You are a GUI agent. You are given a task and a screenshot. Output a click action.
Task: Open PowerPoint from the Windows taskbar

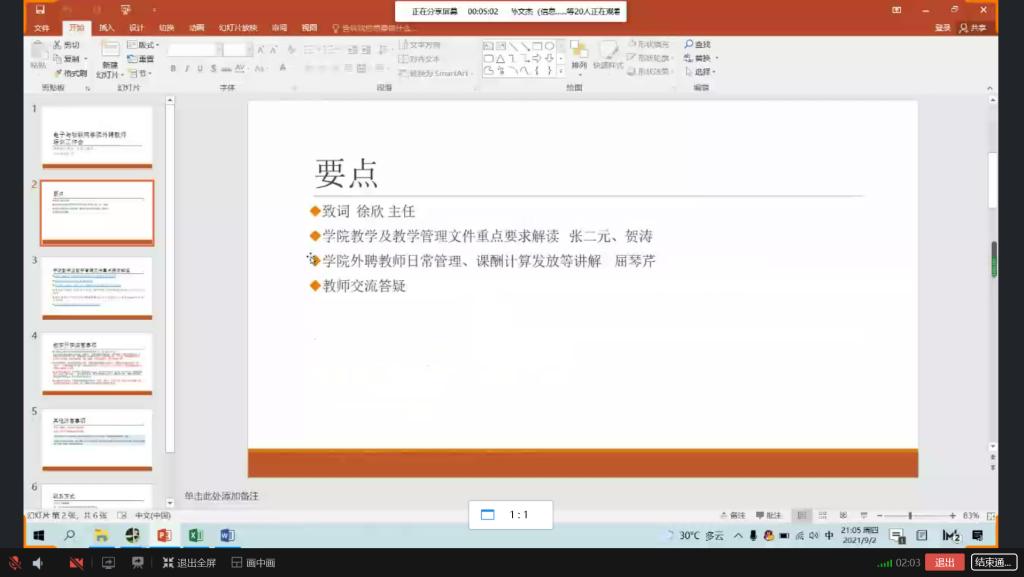164,536
